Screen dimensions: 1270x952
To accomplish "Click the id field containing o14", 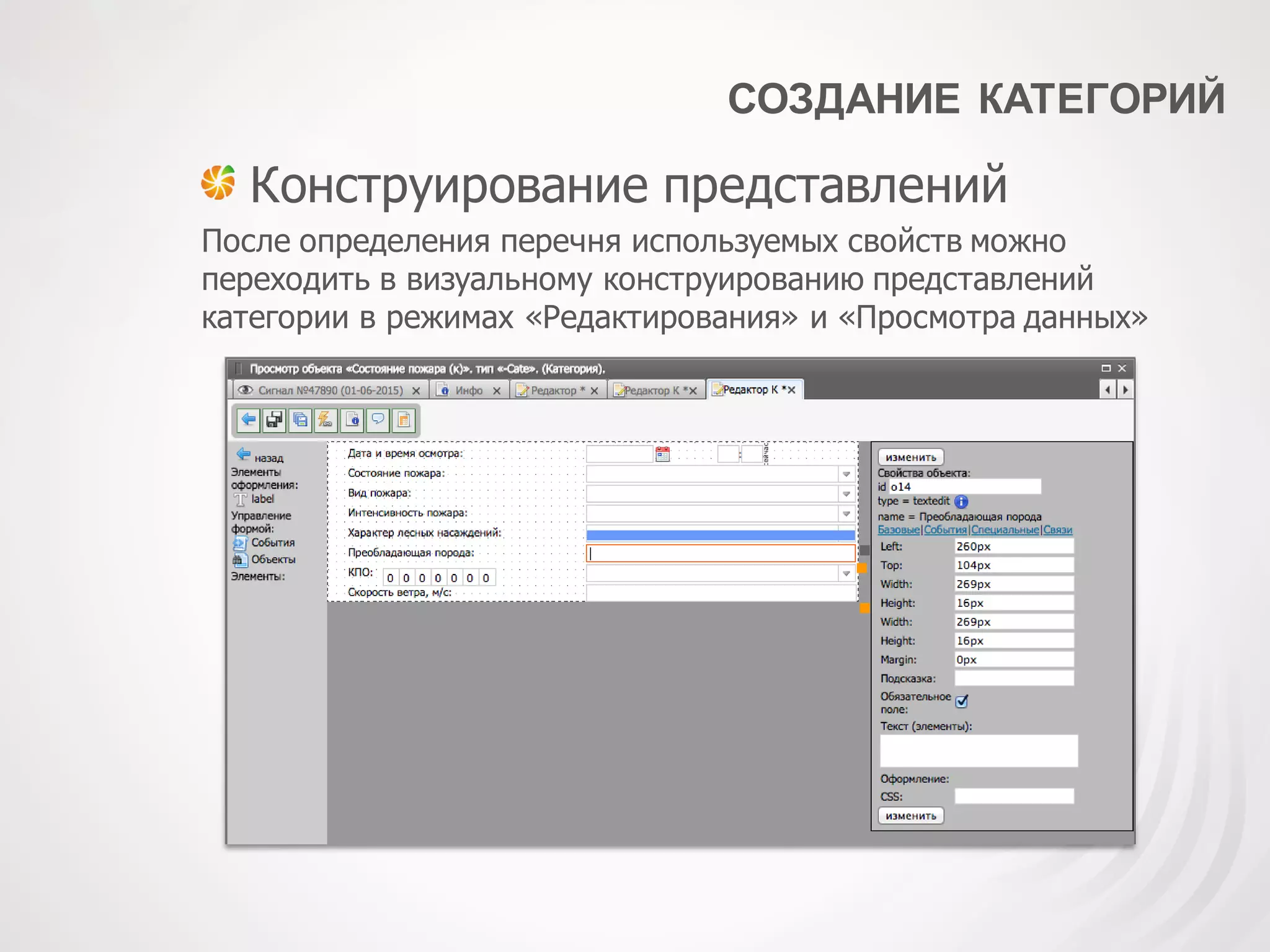I will (x=965, y=487).
